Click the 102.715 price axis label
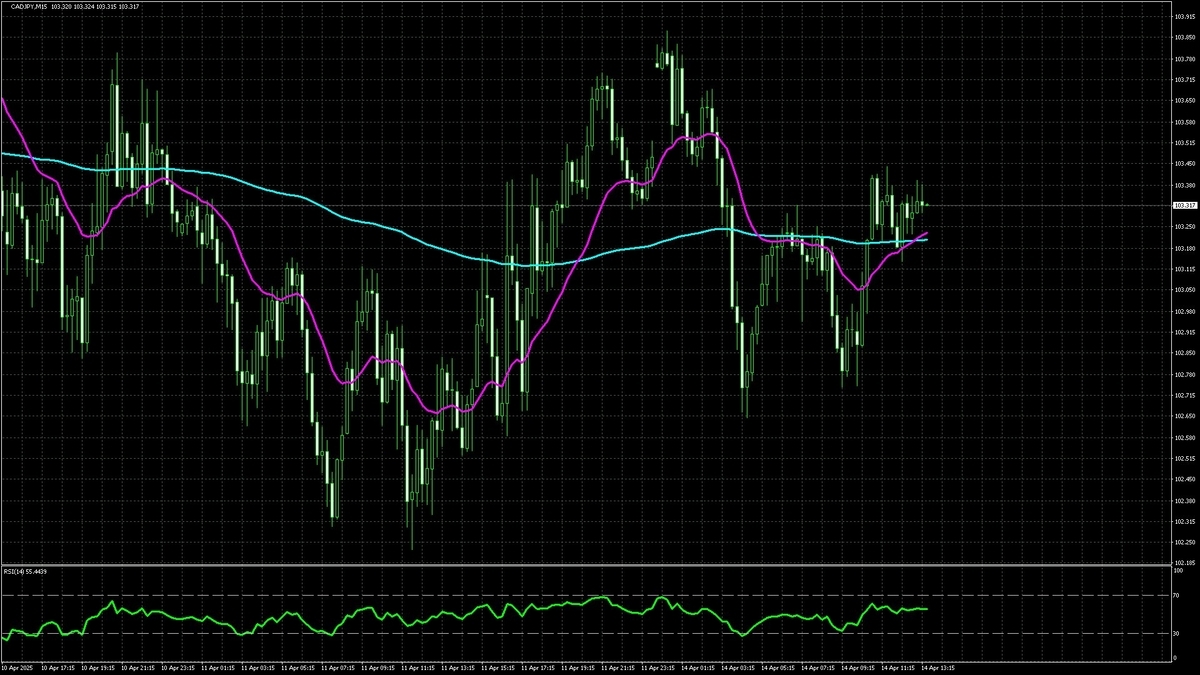1200x675 pixels. click(1184, 395)
